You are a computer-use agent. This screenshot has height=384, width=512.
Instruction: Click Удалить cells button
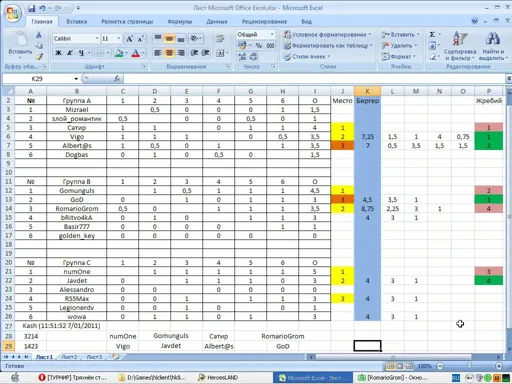[399, 45]
